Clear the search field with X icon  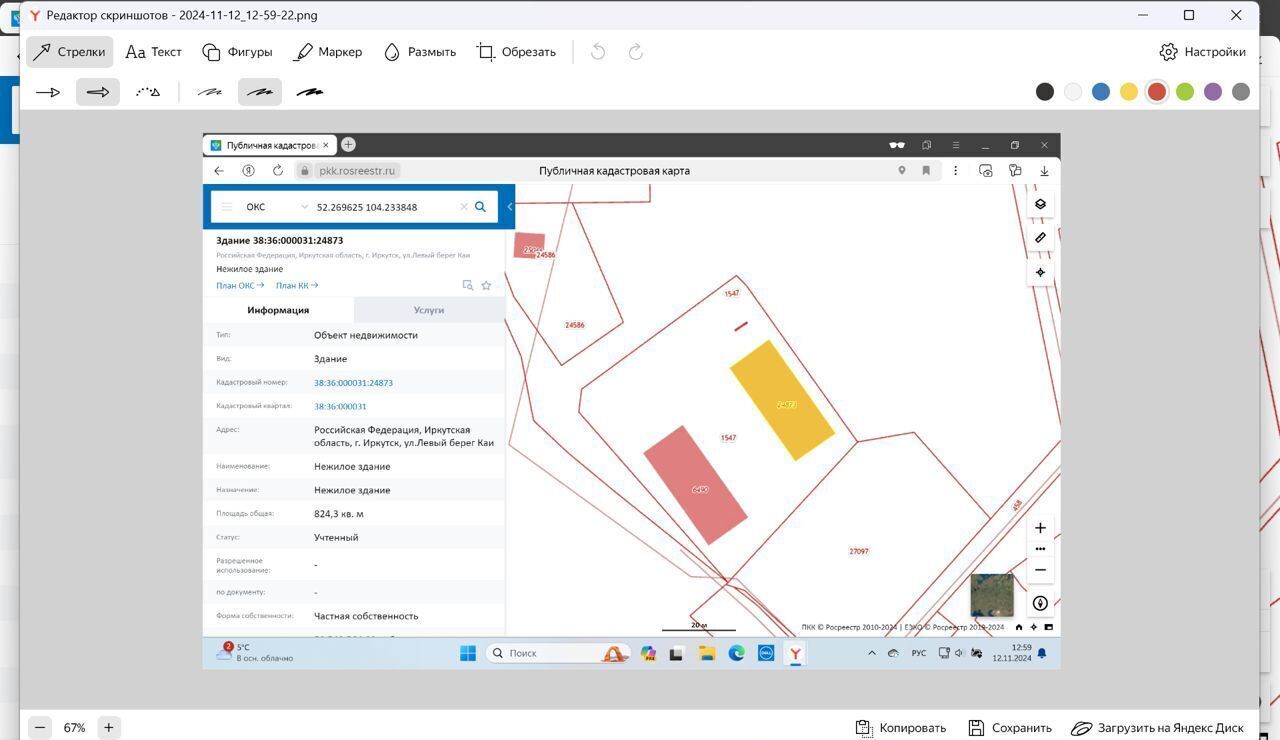click(x=464, y=207)
